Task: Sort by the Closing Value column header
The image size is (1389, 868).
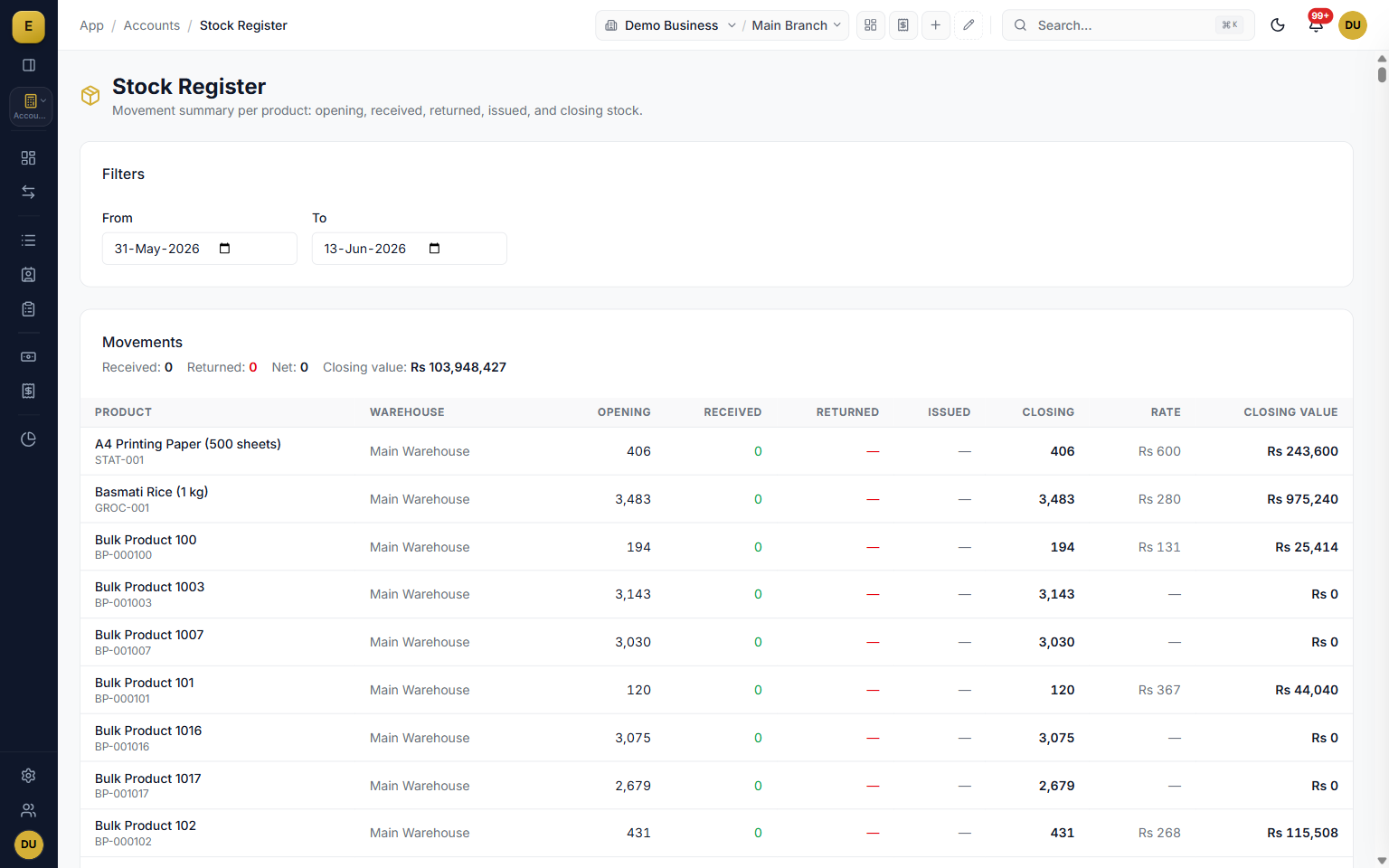Action: point(1290,412)
